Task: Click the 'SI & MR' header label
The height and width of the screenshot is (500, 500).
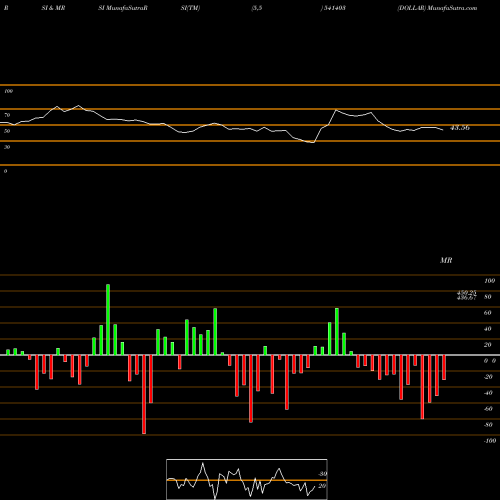Action: (x=53, y=8)
